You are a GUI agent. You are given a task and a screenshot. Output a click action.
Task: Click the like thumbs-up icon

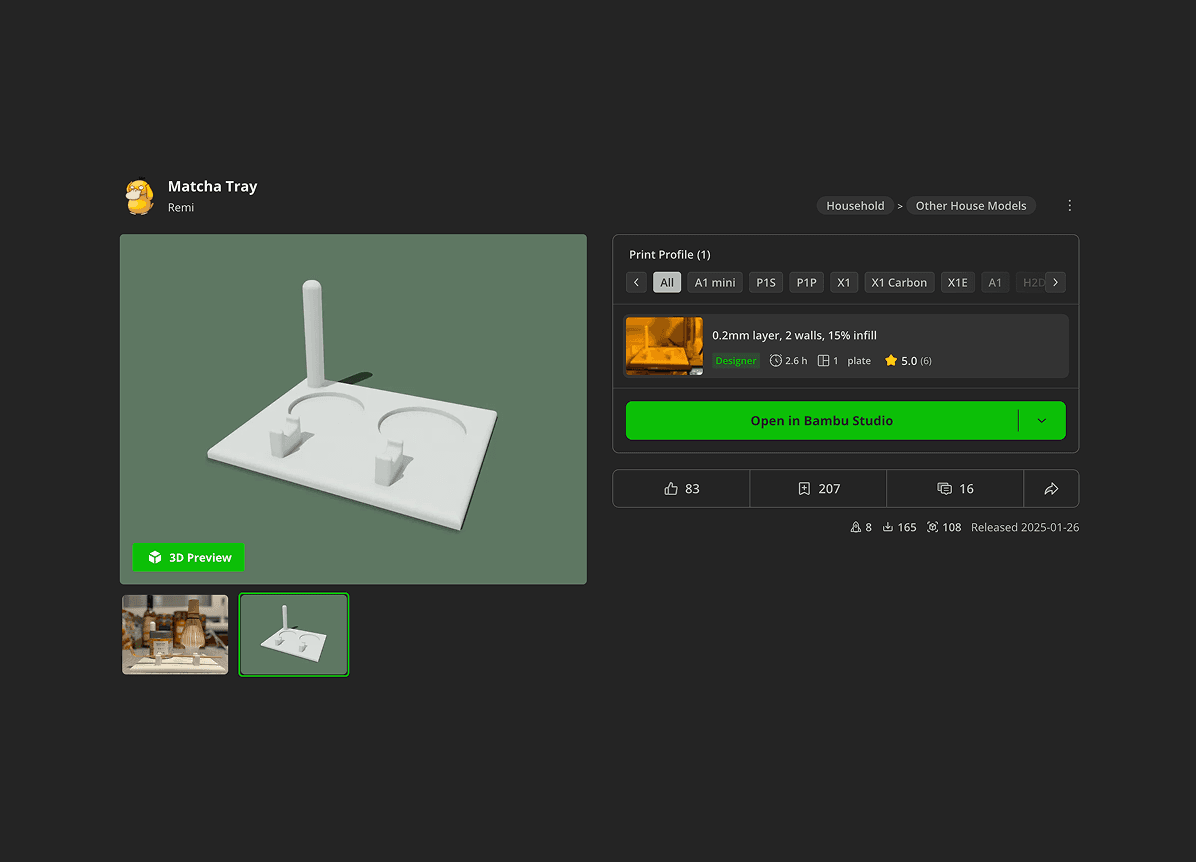(x=671, y=489)
